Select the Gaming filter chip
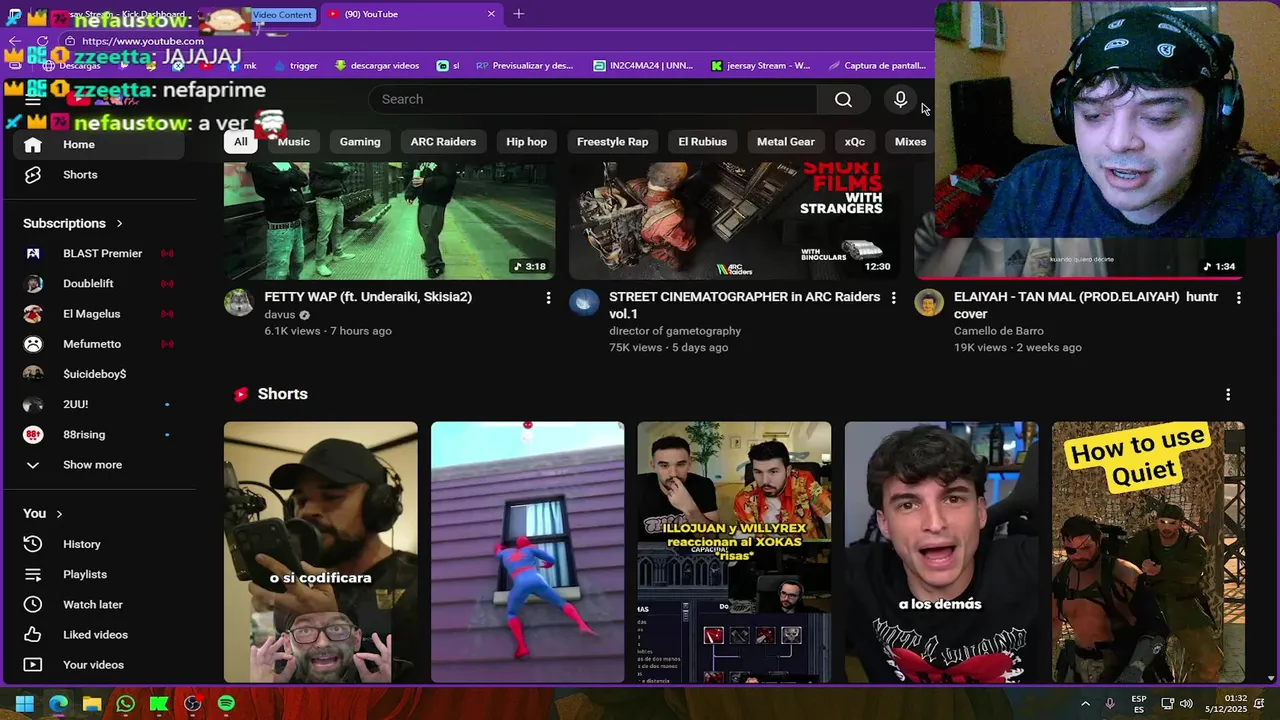The height and width of the screenshot is (720, 1280). (360, 142)
